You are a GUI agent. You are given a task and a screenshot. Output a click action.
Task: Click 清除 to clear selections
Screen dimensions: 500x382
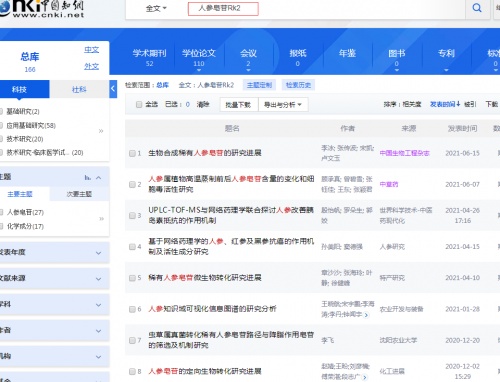203,104
